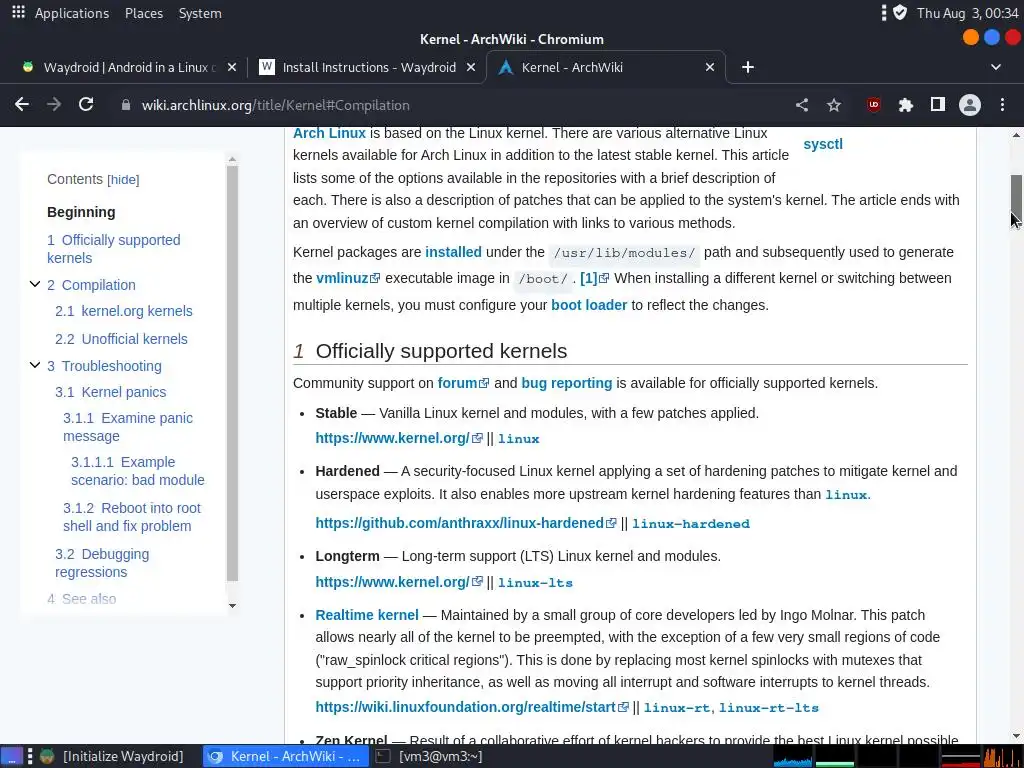Open the boot loader link
Screen dimensions: 1024x768
(589, 305)
